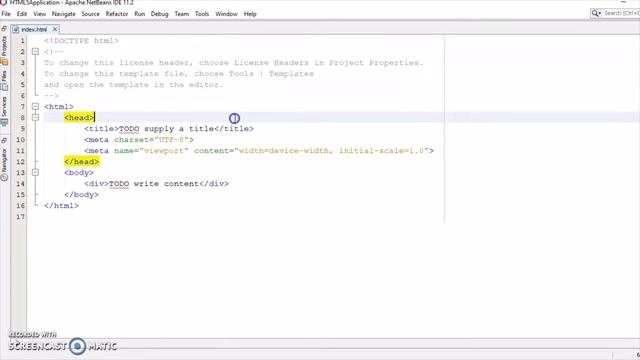The height and width of the screenshot is (360, 640).
Task: Click the search magnifier icon
Action: [596, 13]
